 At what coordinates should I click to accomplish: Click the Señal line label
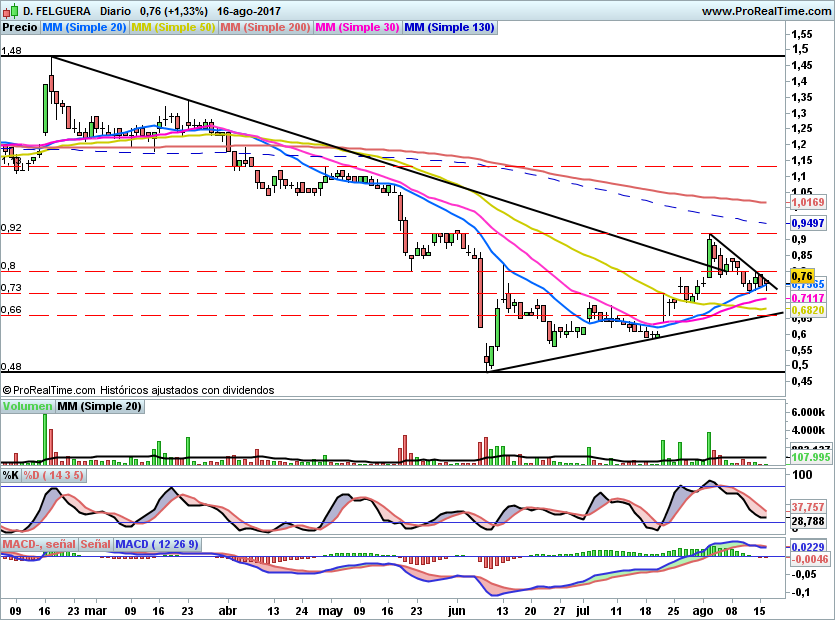[95, 544]
